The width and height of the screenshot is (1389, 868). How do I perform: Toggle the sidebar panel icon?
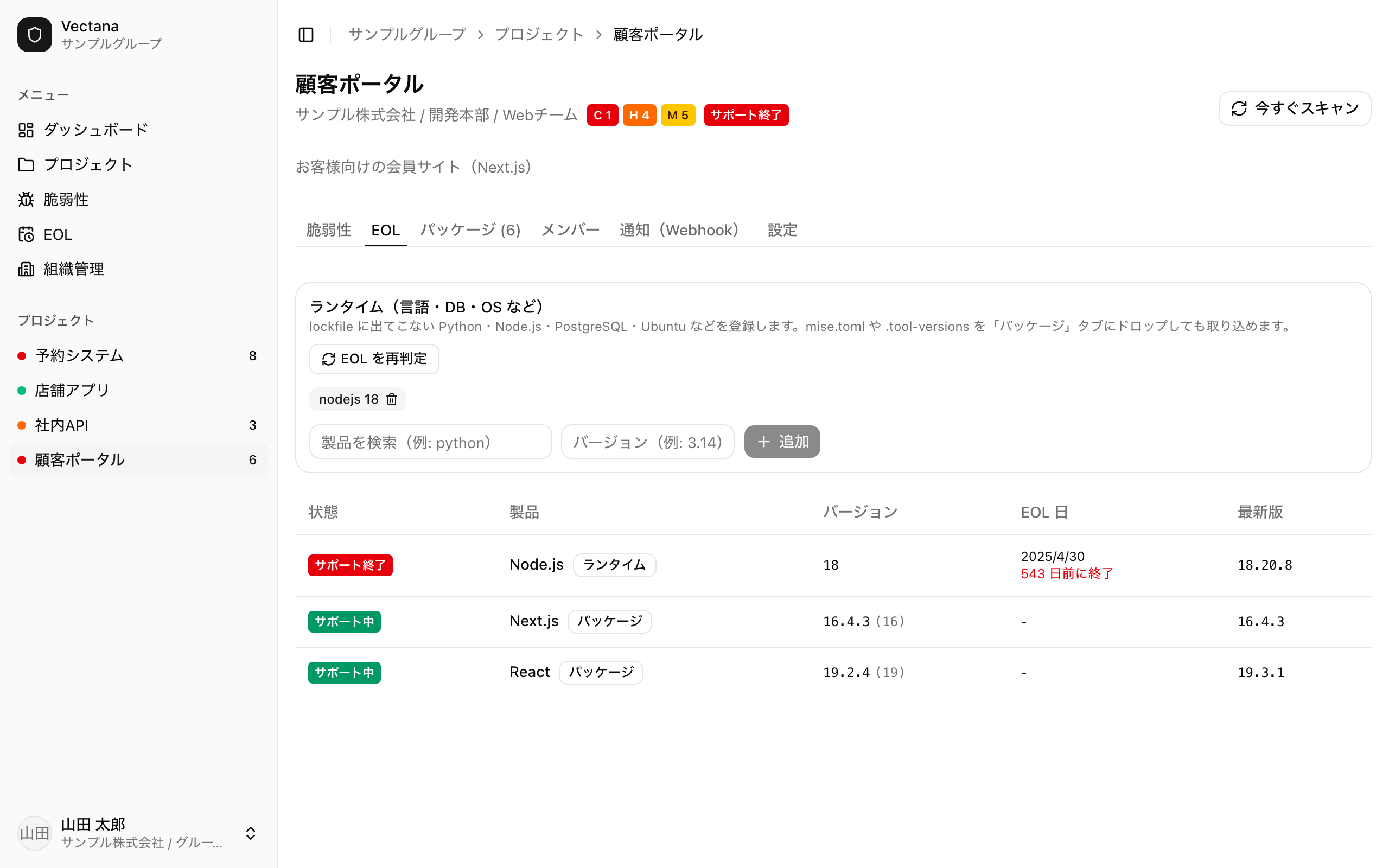point(306,34)
